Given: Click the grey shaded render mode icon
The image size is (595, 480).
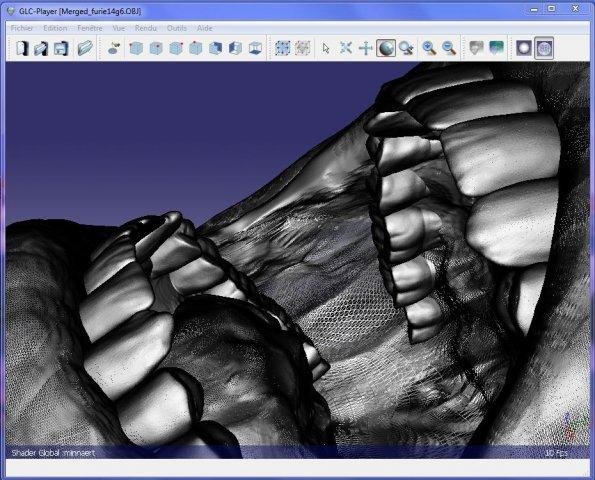Looking at the screenshot, I should pyautogui.click(x=476, y=48).
